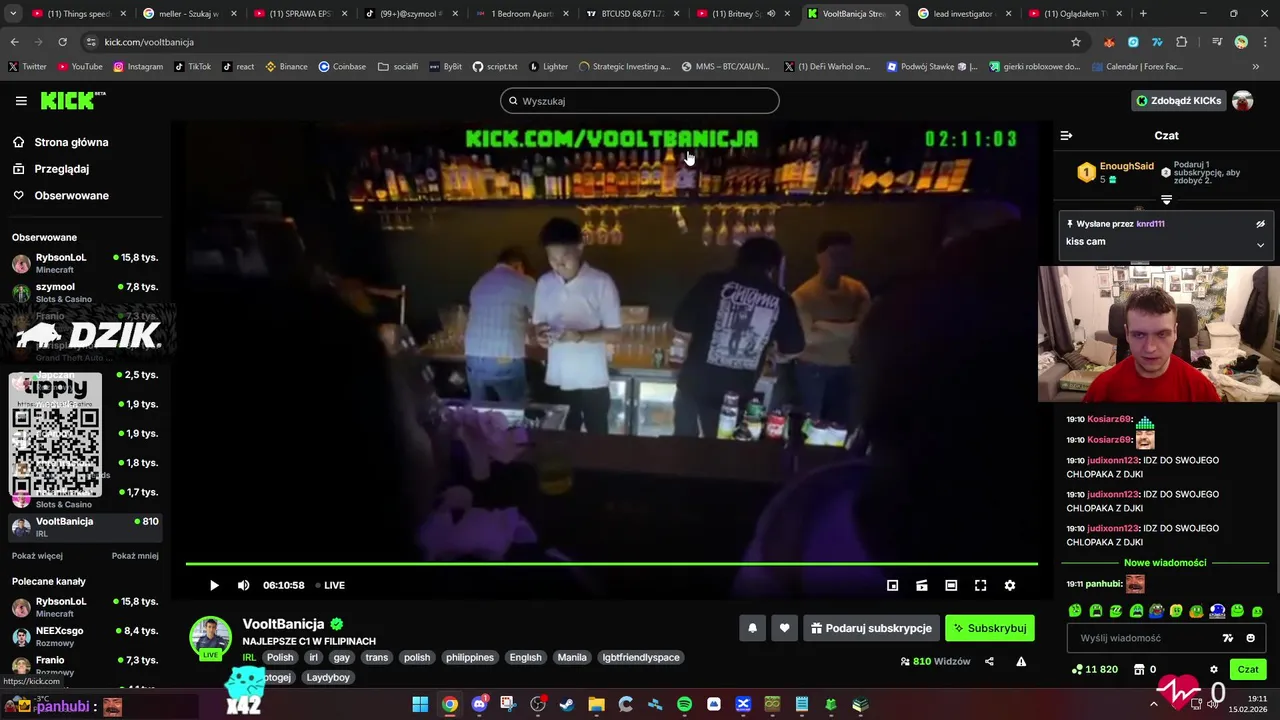Expand the gift leaderboard arrow
Screen dimensions: 1280x720
tap(1166, 200)
